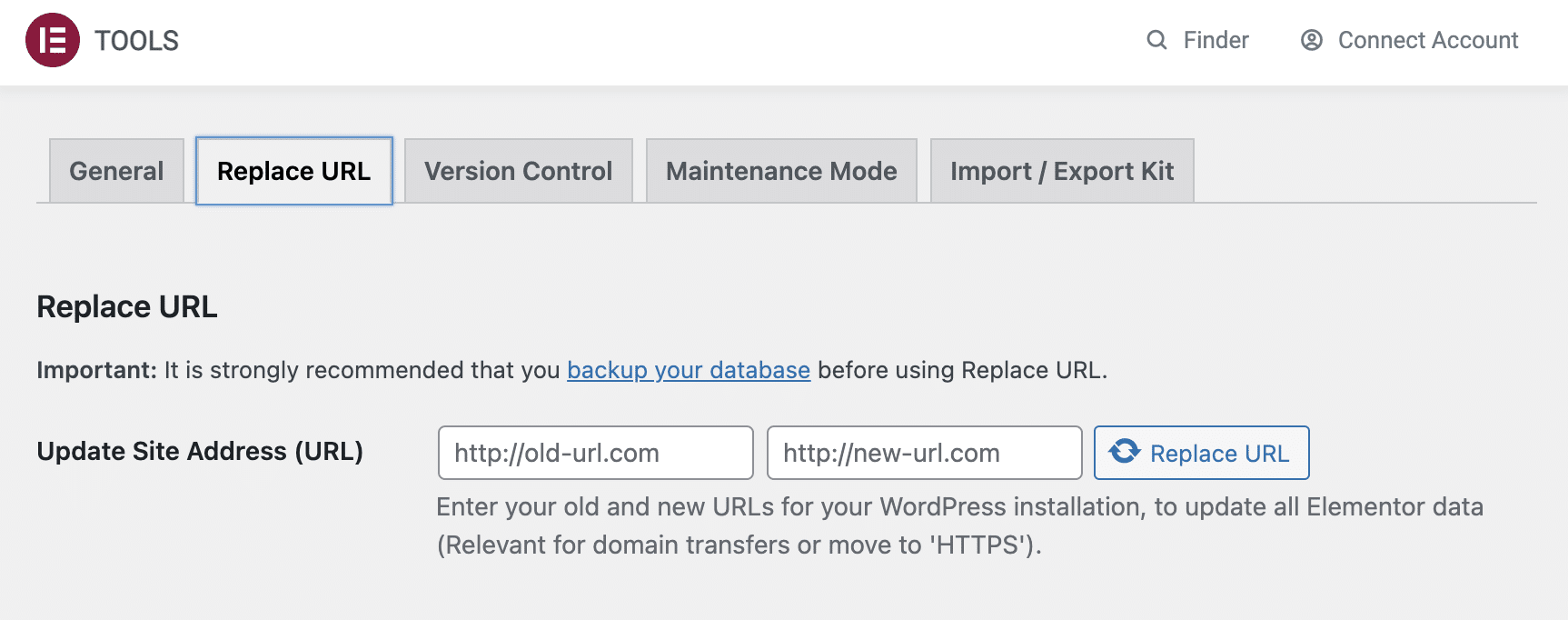Click the TOOLS heading text

click(134, 39)
